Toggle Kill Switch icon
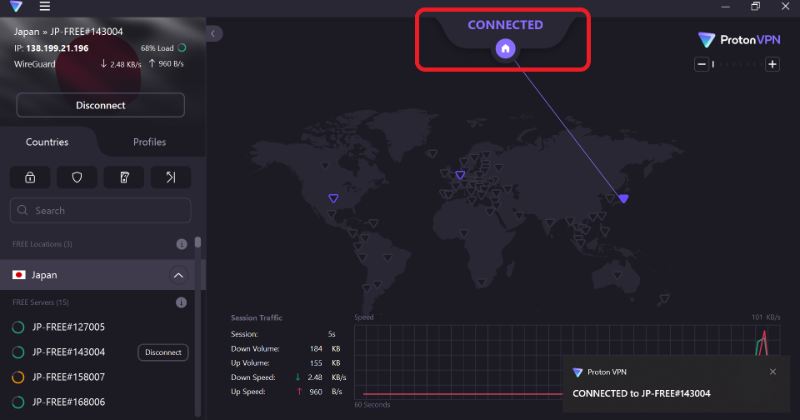The height and width of the screenshot is (420, 800). (x=124, y=177)
